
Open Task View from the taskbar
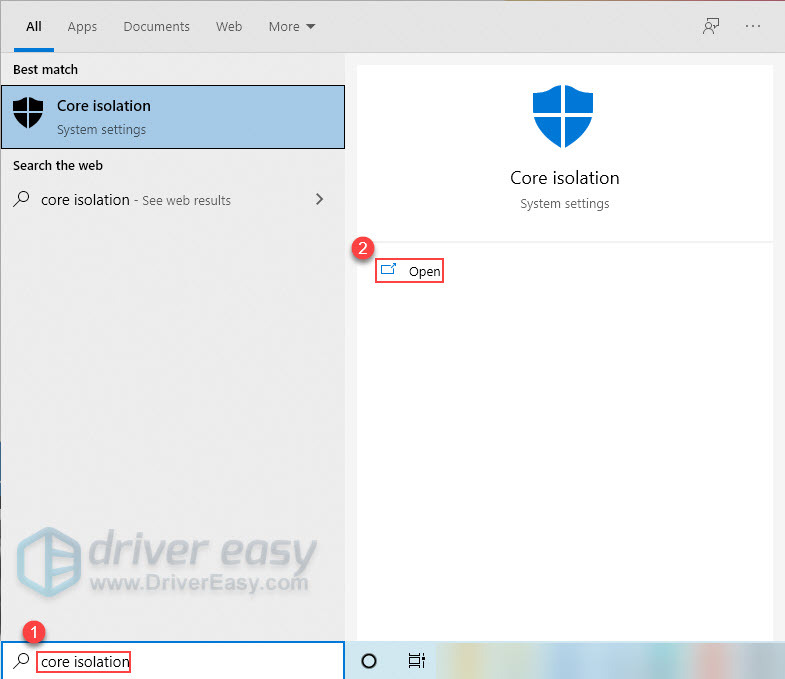coord(417,661)
